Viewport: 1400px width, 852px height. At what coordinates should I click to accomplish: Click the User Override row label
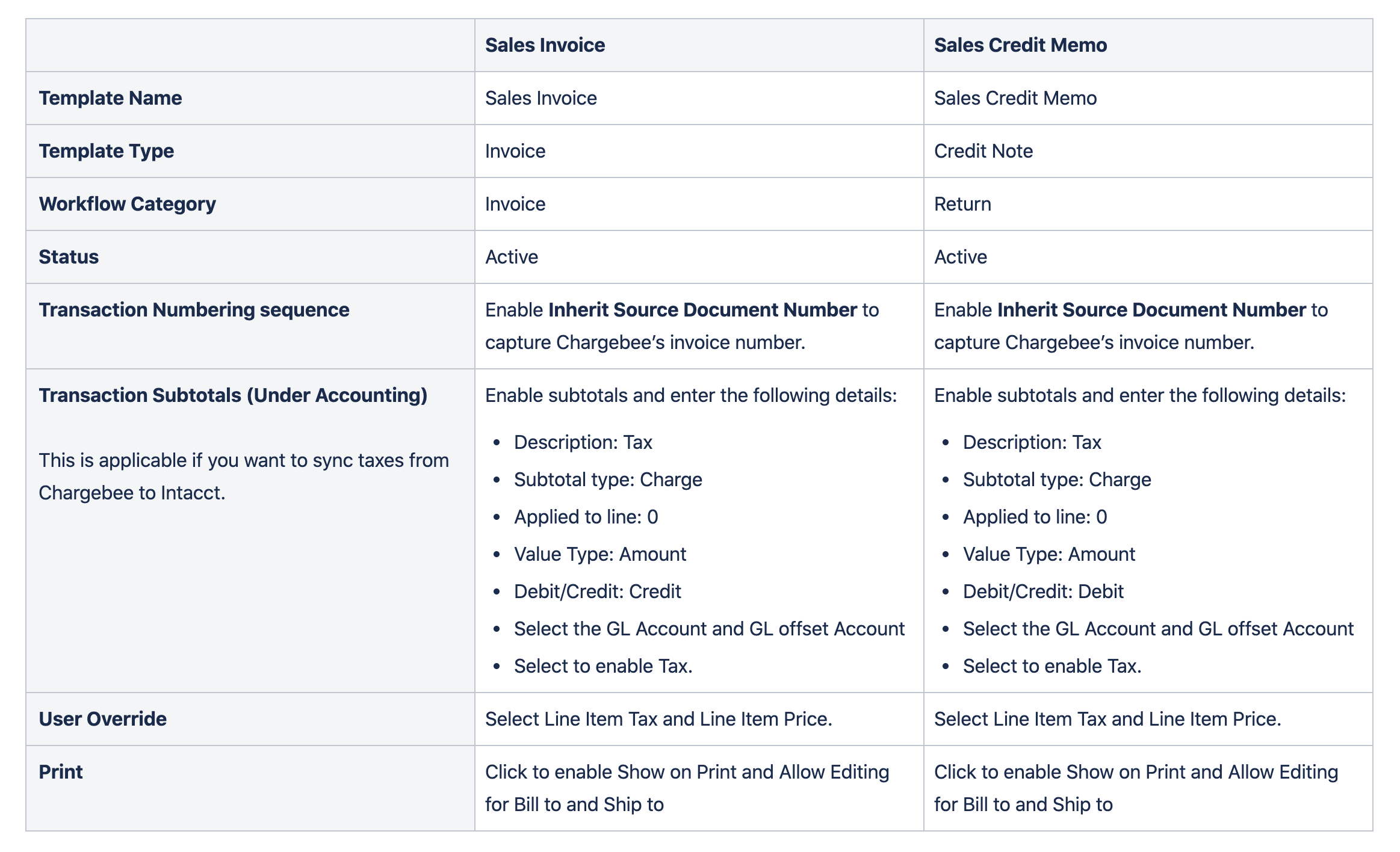point(102,719)
